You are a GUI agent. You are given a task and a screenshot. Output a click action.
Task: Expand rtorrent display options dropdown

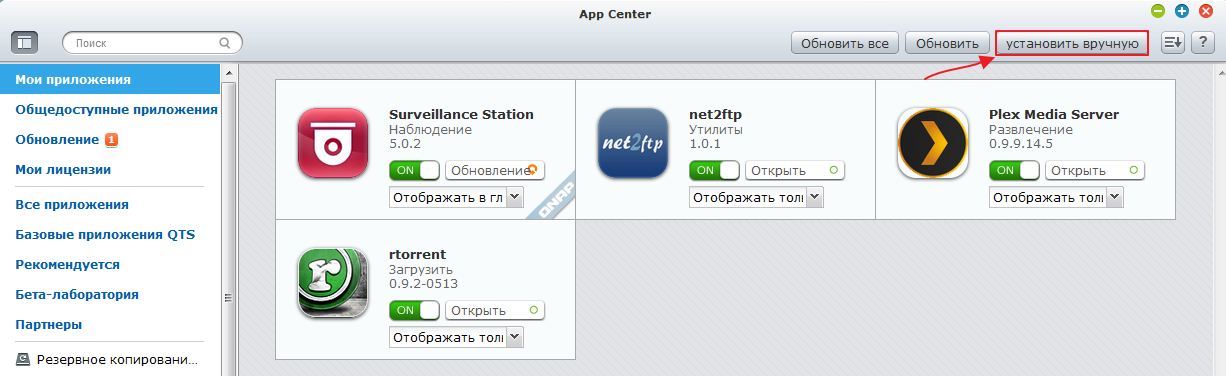point(456,337)
